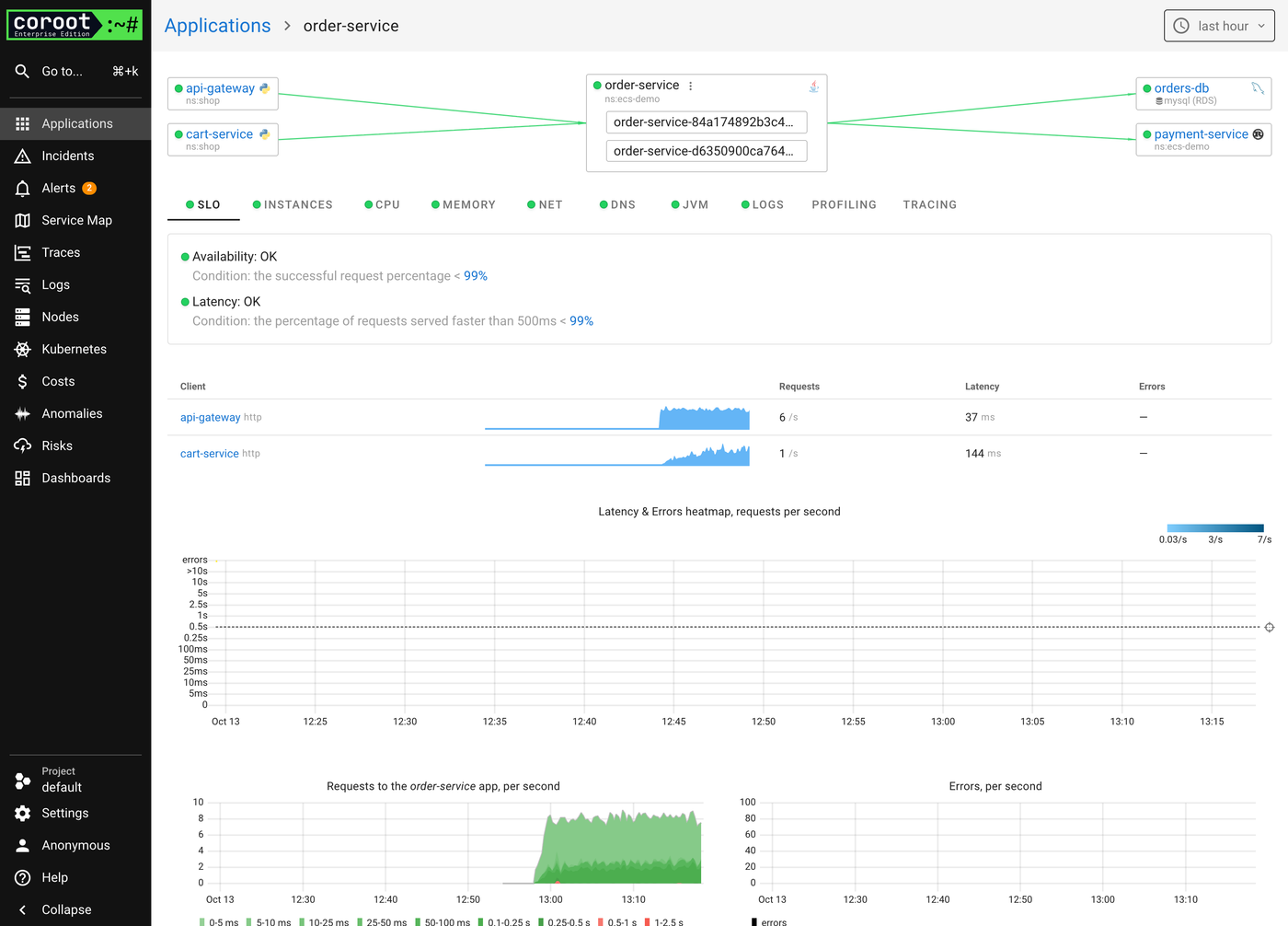This screenshot has height=926, width=1288.
Task: Open the last hour time range dropdown
Action: (x=1219, y=26)
